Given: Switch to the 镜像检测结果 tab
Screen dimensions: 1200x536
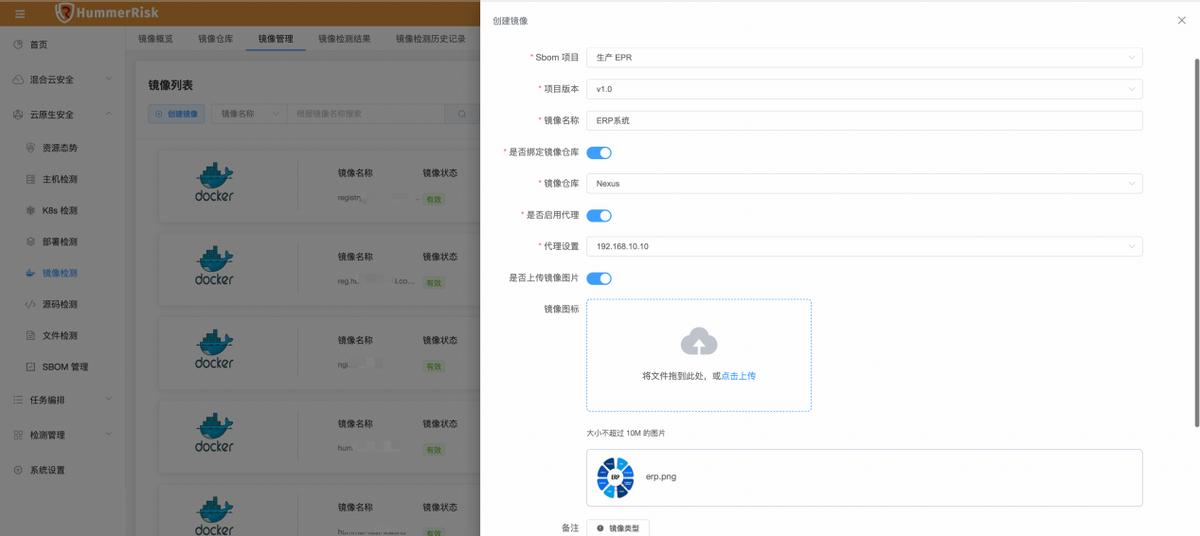Looking at the screenshot, I should [x=344, y=39].
